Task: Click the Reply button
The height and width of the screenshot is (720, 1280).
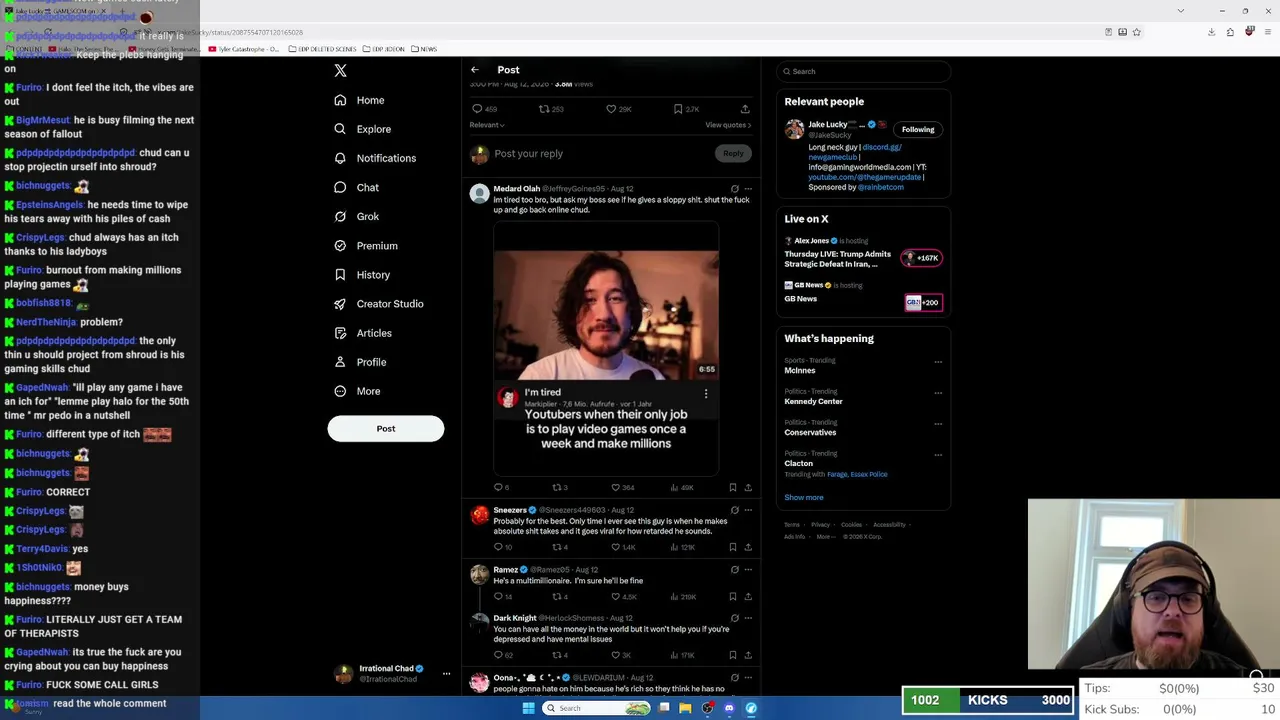Action: 733,153
